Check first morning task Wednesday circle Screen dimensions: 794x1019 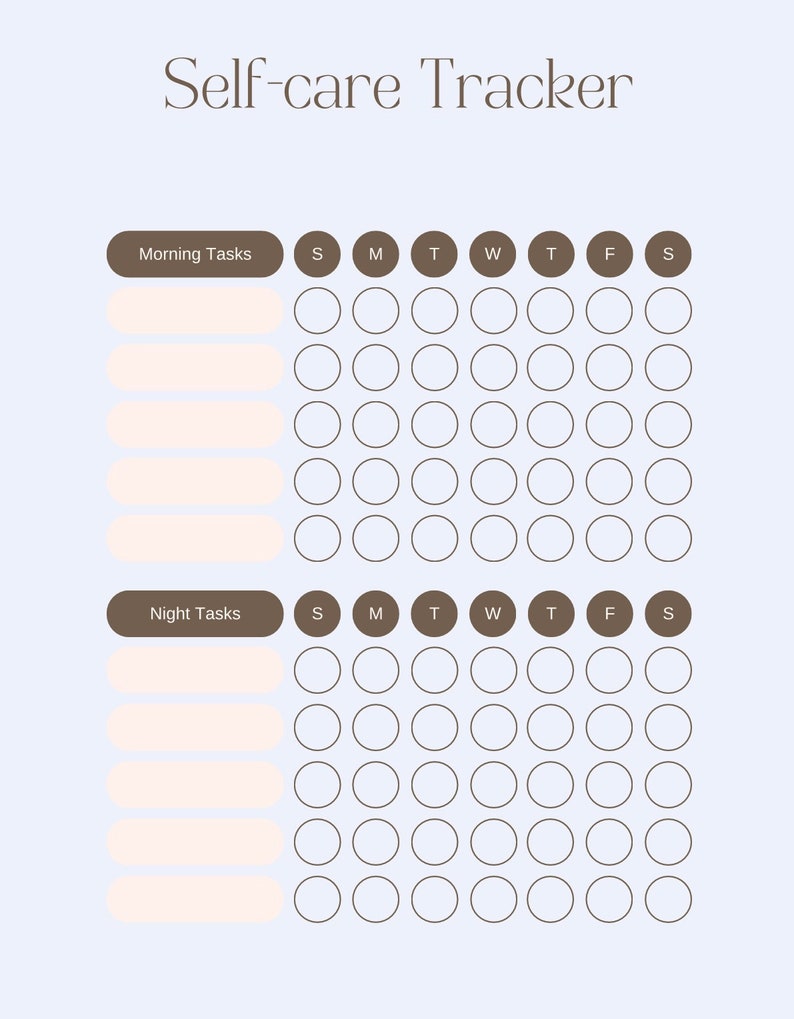pyautogui.click(x=494, y=311)
